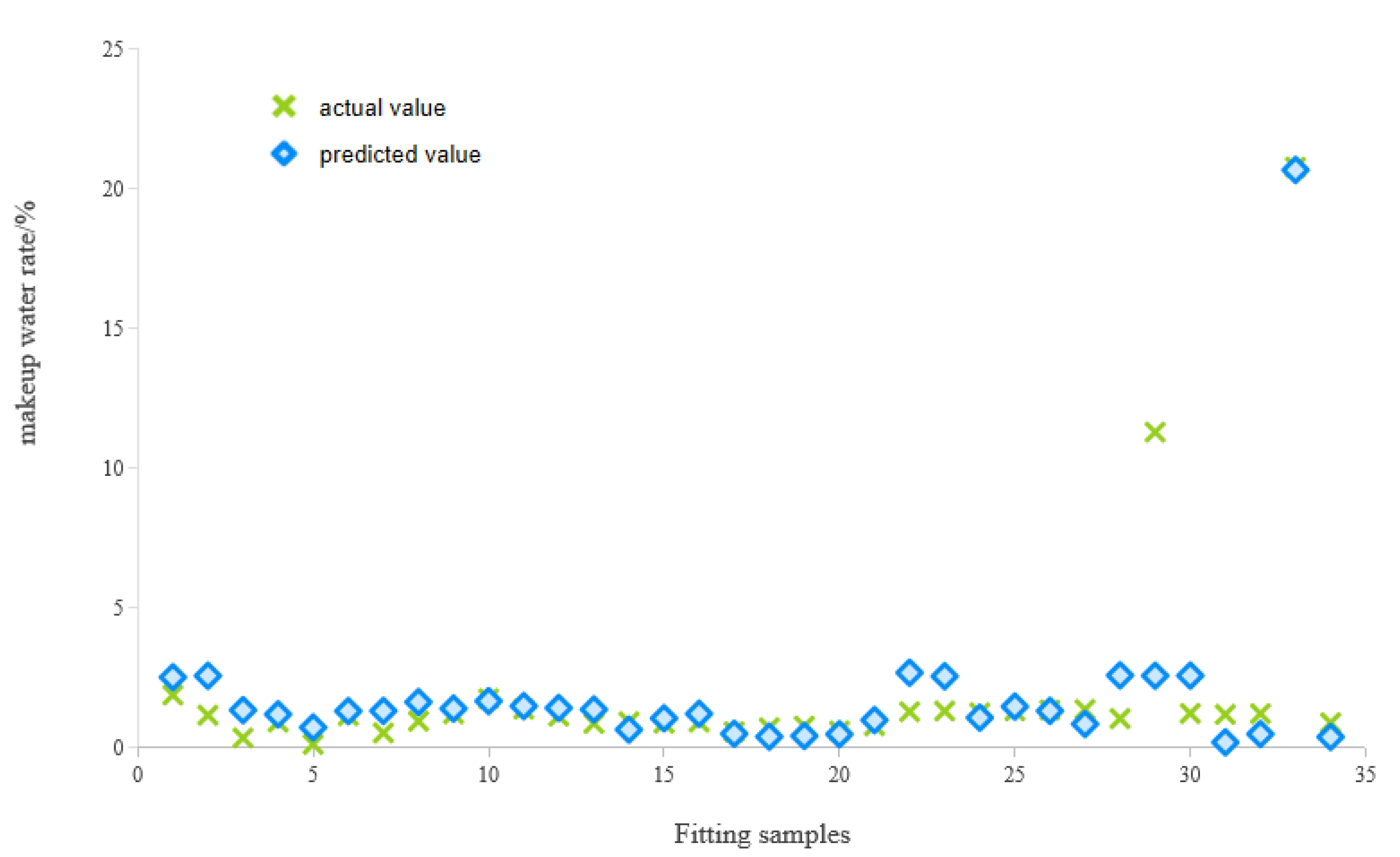Select the green X outlier at sample 29
Screen dimensions: 1400x857
point(1154,432)
